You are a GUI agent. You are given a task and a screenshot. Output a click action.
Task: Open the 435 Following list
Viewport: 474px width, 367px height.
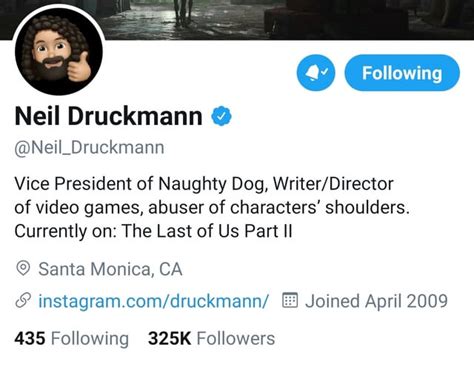[x=71, y=339]
